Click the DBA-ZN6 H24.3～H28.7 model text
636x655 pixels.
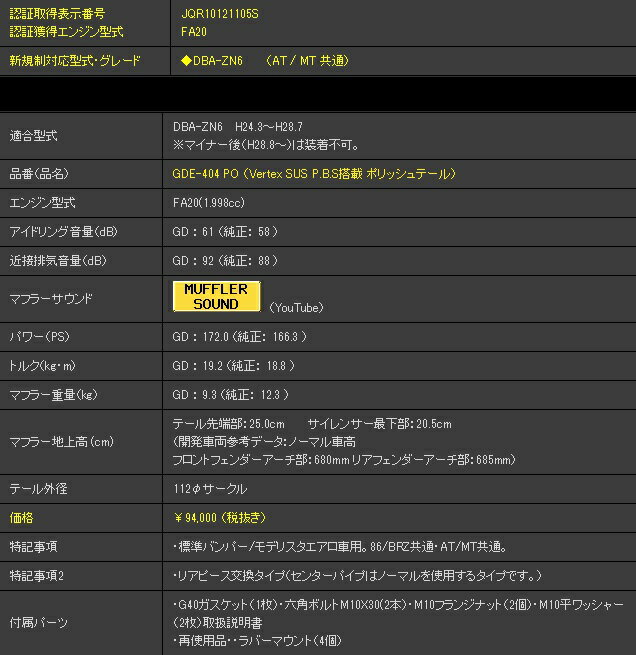(x=238, y=128)
